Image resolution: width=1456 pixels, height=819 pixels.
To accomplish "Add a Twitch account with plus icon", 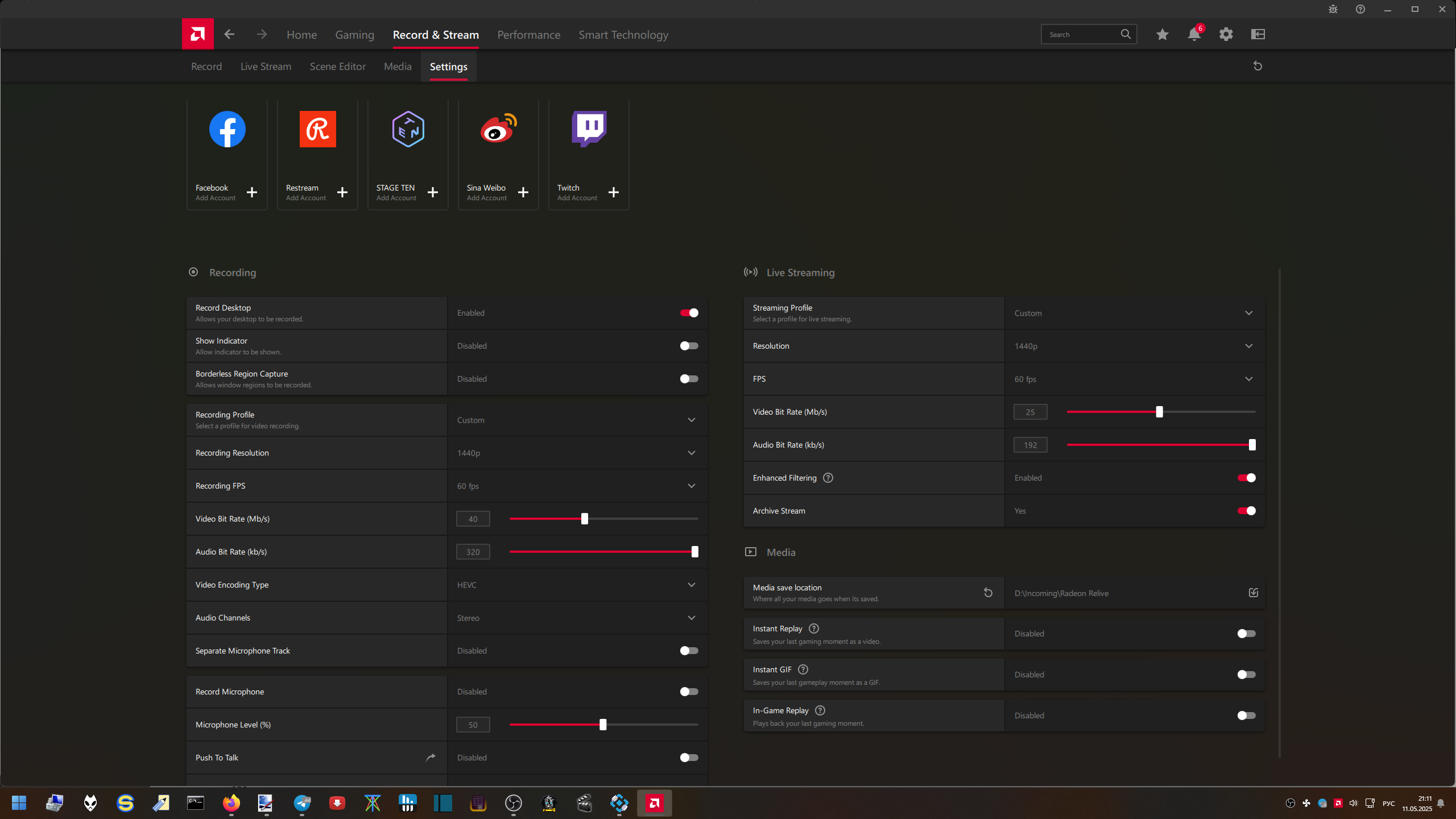I will [613, 192].
